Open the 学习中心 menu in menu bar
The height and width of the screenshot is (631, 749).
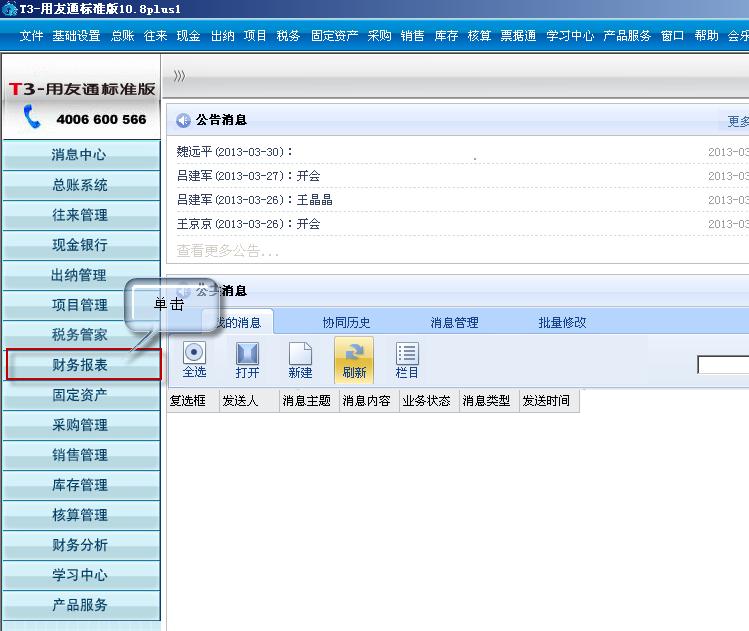tap(570, 36)
